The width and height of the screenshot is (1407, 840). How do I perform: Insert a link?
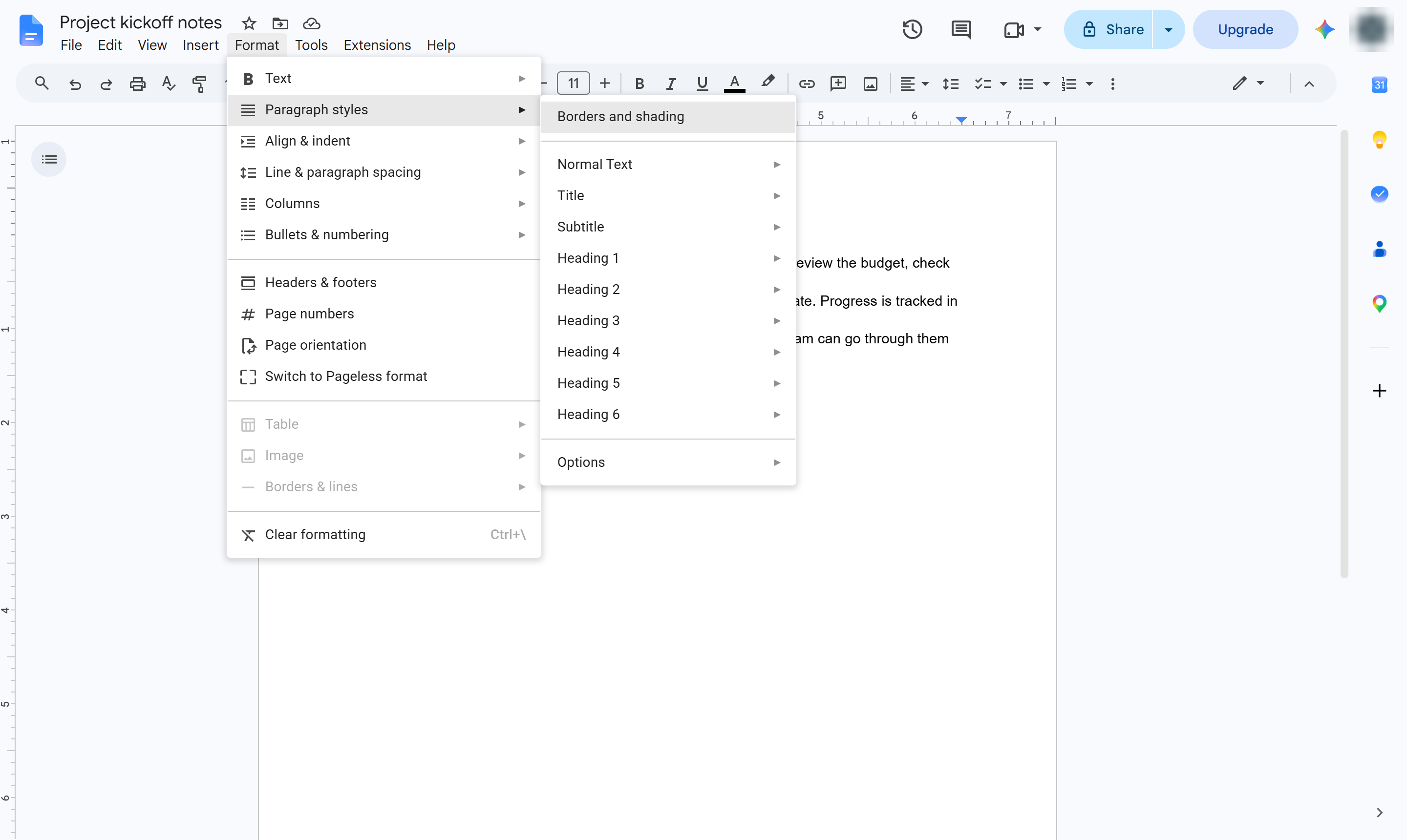point(806,84)
